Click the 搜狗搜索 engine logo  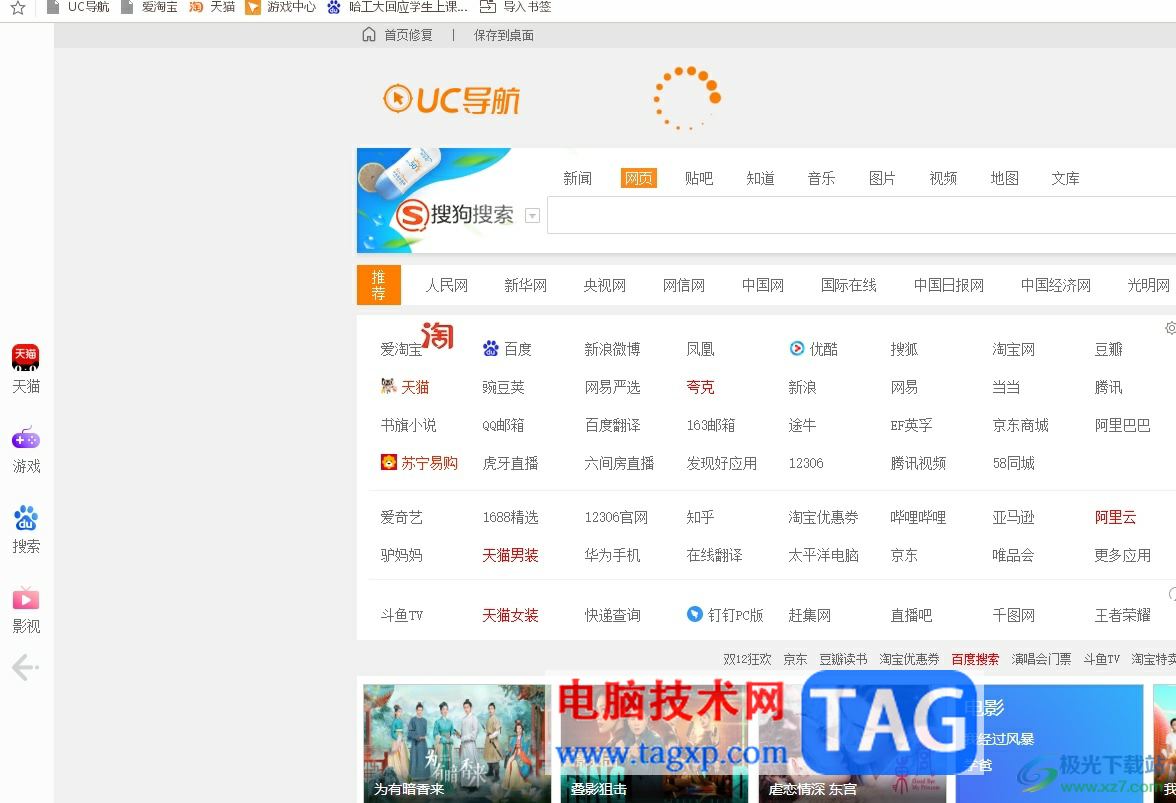tap(454, 215)
